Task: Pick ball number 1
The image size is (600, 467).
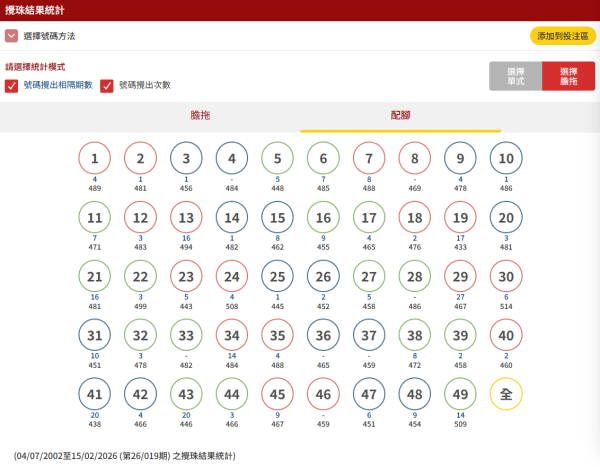Action: 95,158
